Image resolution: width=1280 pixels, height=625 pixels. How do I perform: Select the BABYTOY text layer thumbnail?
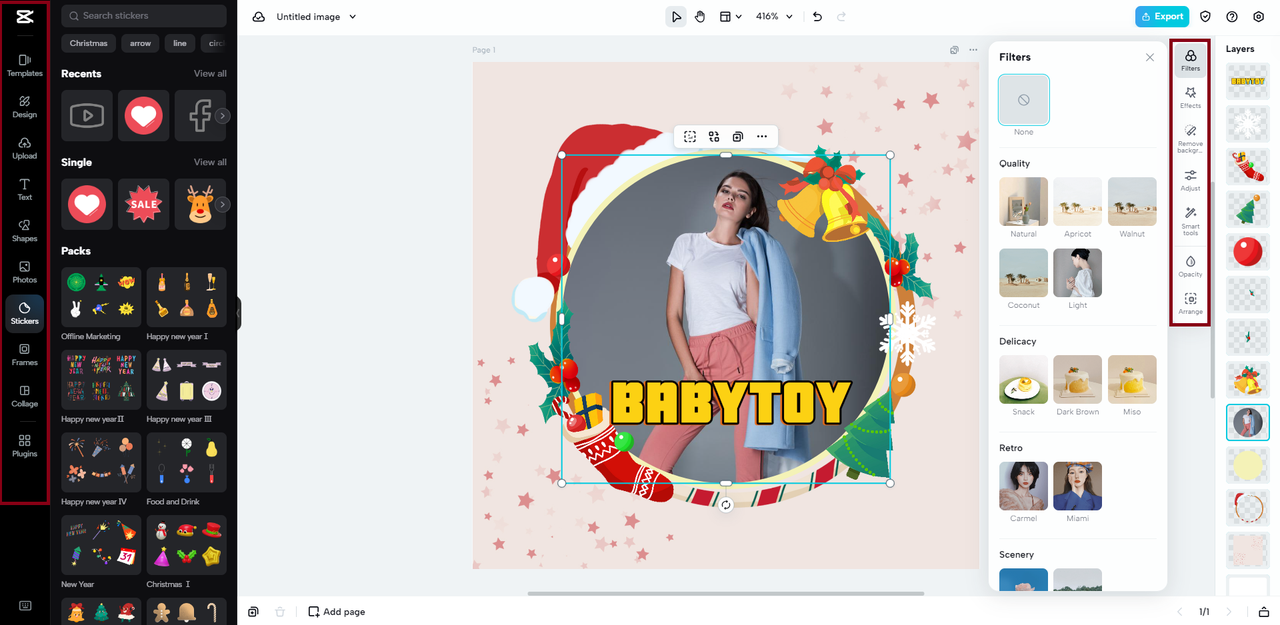pyautogui.click(x=1248, y=81)
